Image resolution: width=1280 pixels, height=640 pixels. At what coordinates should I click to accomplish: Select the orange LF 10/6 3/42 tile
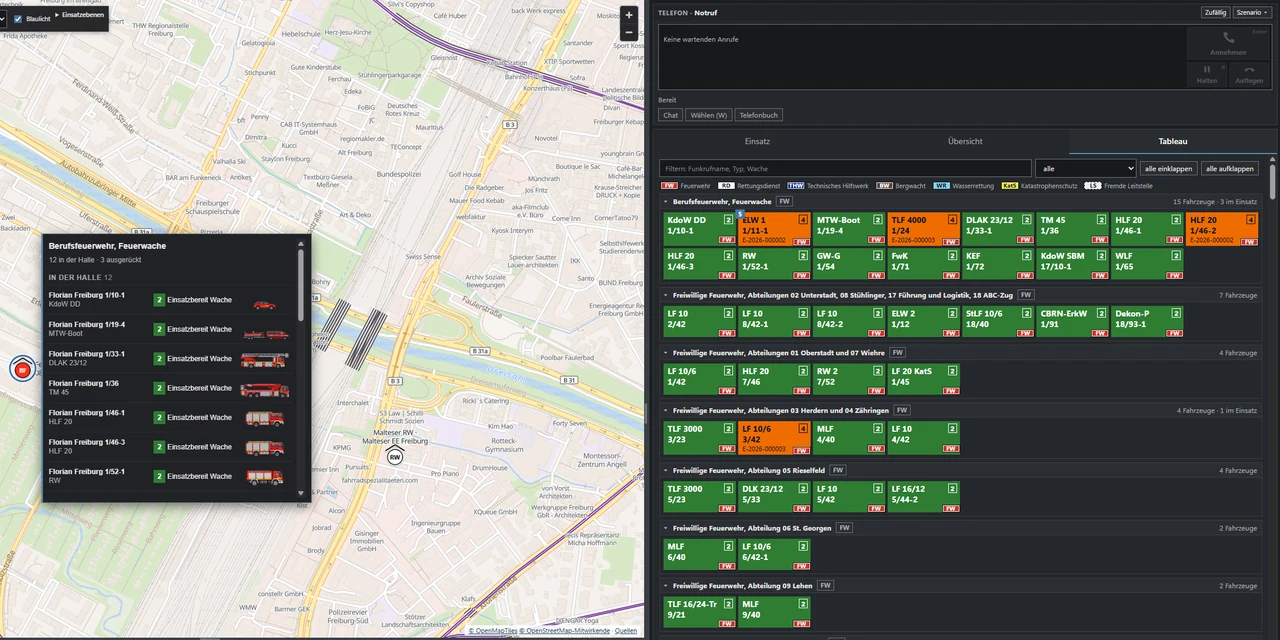pyautogui.click(x=775, y=438)
